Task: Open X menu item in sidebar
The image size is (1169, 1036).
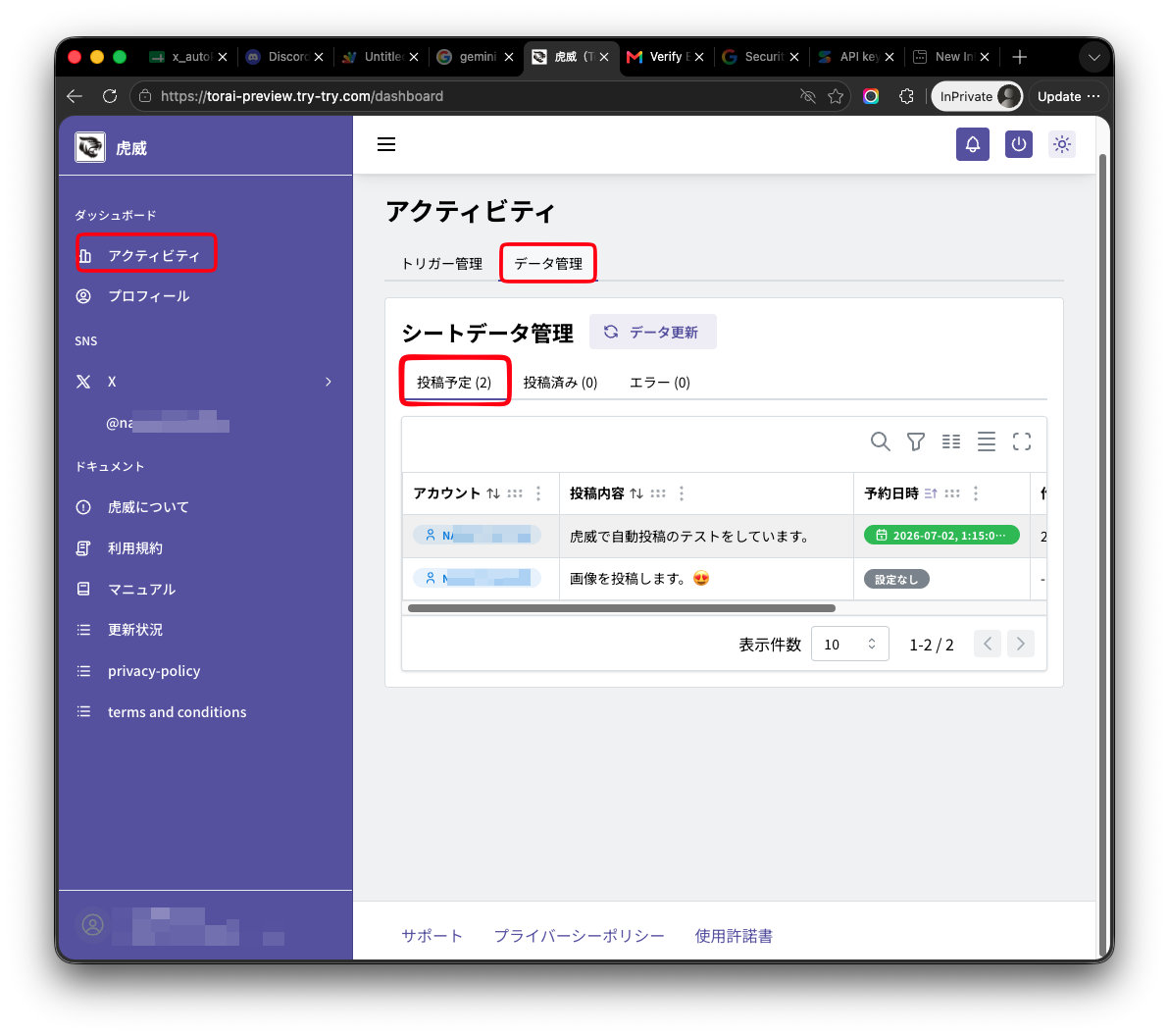Action: 112,382
